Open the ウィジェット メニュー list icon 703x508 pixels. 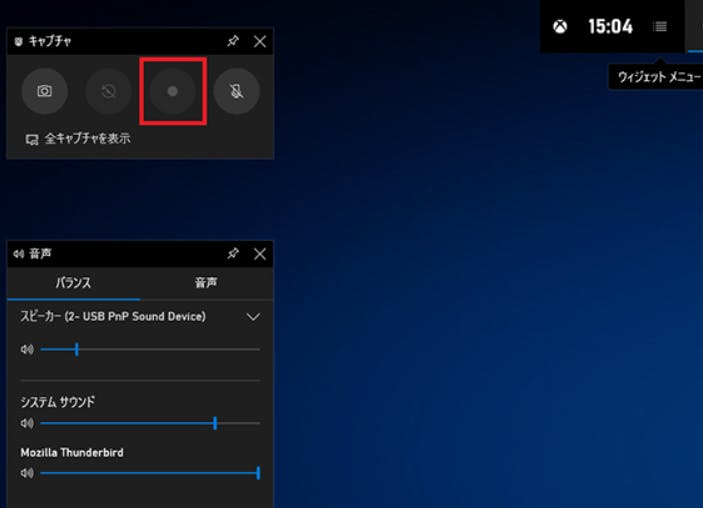tap(660, 27)
